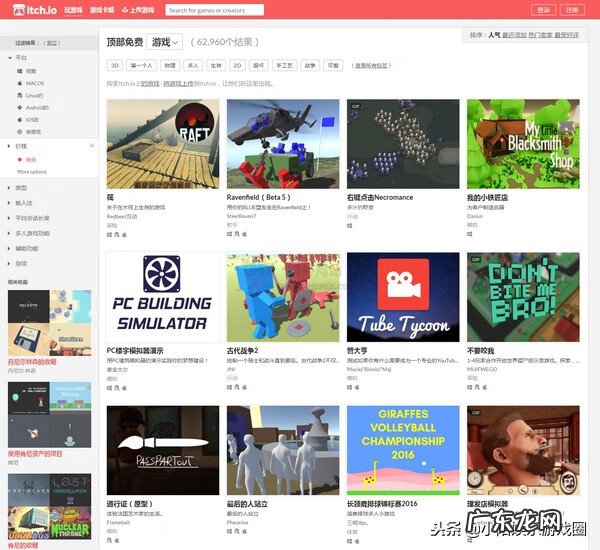Click the MACOS platform filter
Screen dimensions: 600x550
pos(35,83)
